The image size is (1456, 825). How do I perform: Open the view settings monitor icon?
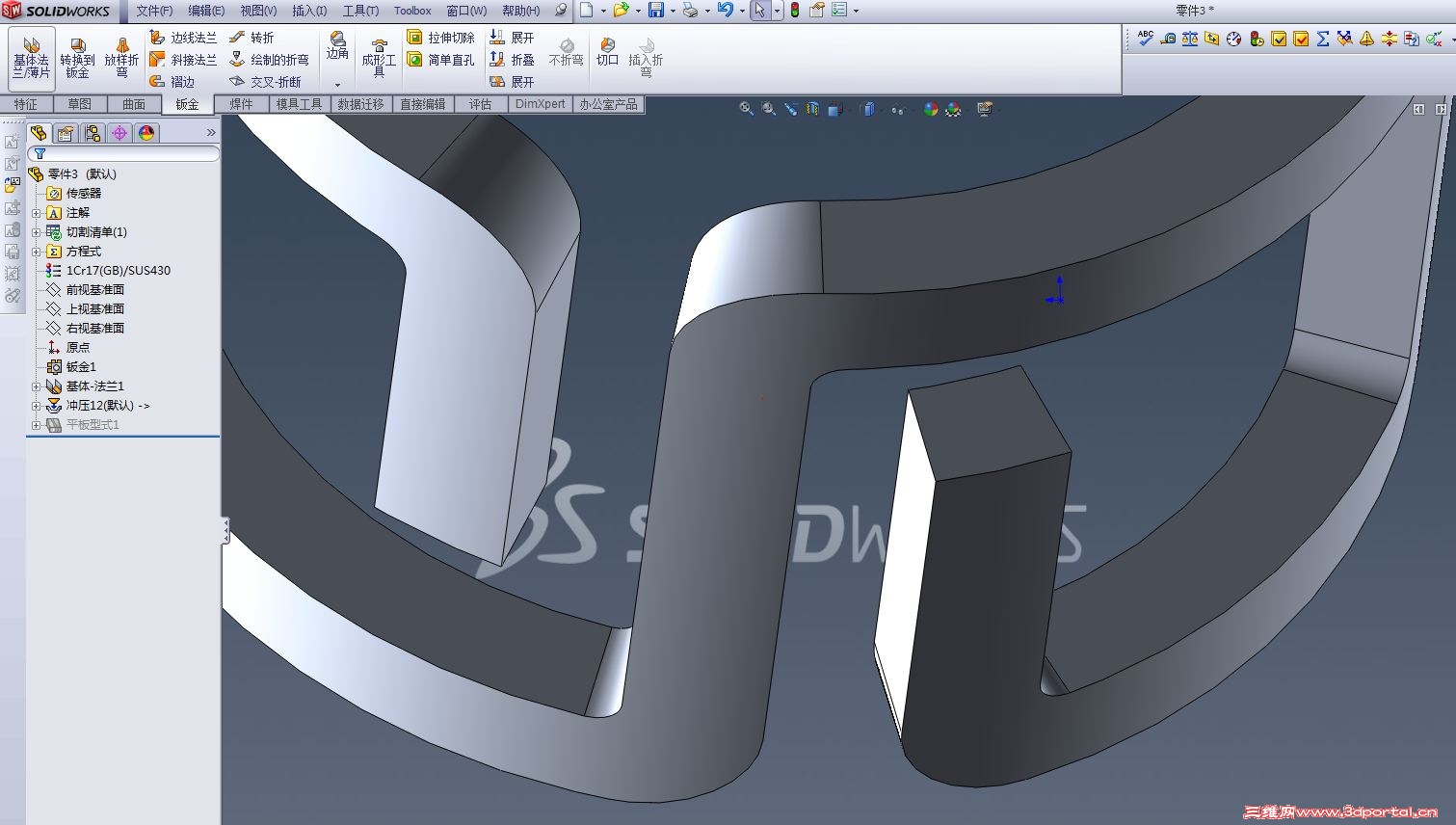point(985,109)
